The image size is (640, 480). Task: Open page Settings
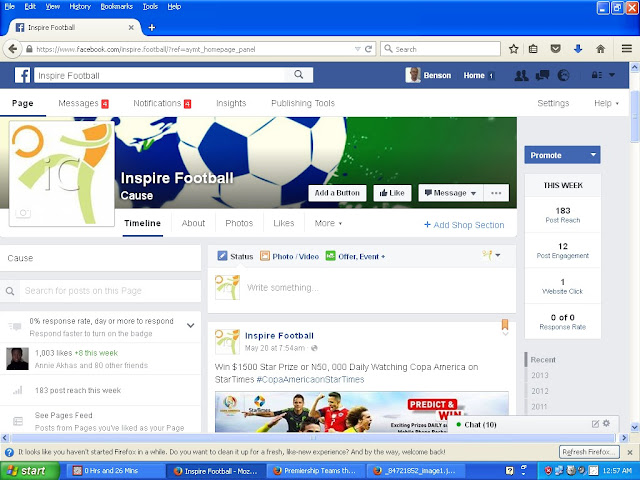553,103
